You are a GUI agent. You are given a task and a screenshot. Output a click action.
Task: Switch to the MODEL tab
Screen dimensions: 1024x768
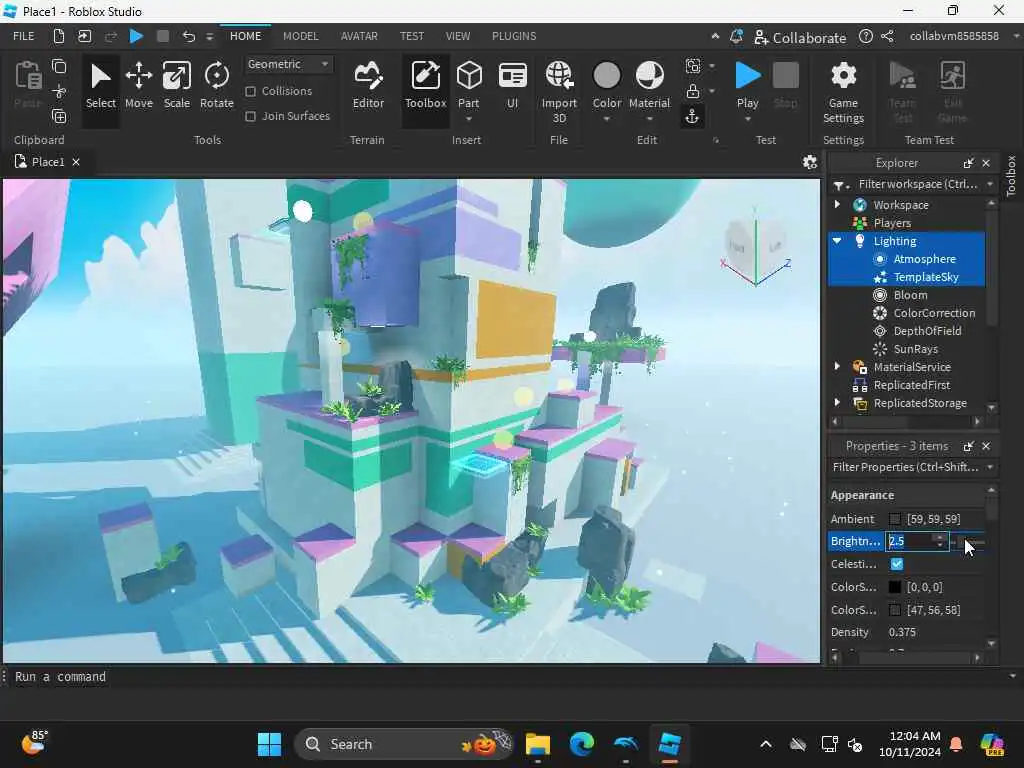[300, 36]
